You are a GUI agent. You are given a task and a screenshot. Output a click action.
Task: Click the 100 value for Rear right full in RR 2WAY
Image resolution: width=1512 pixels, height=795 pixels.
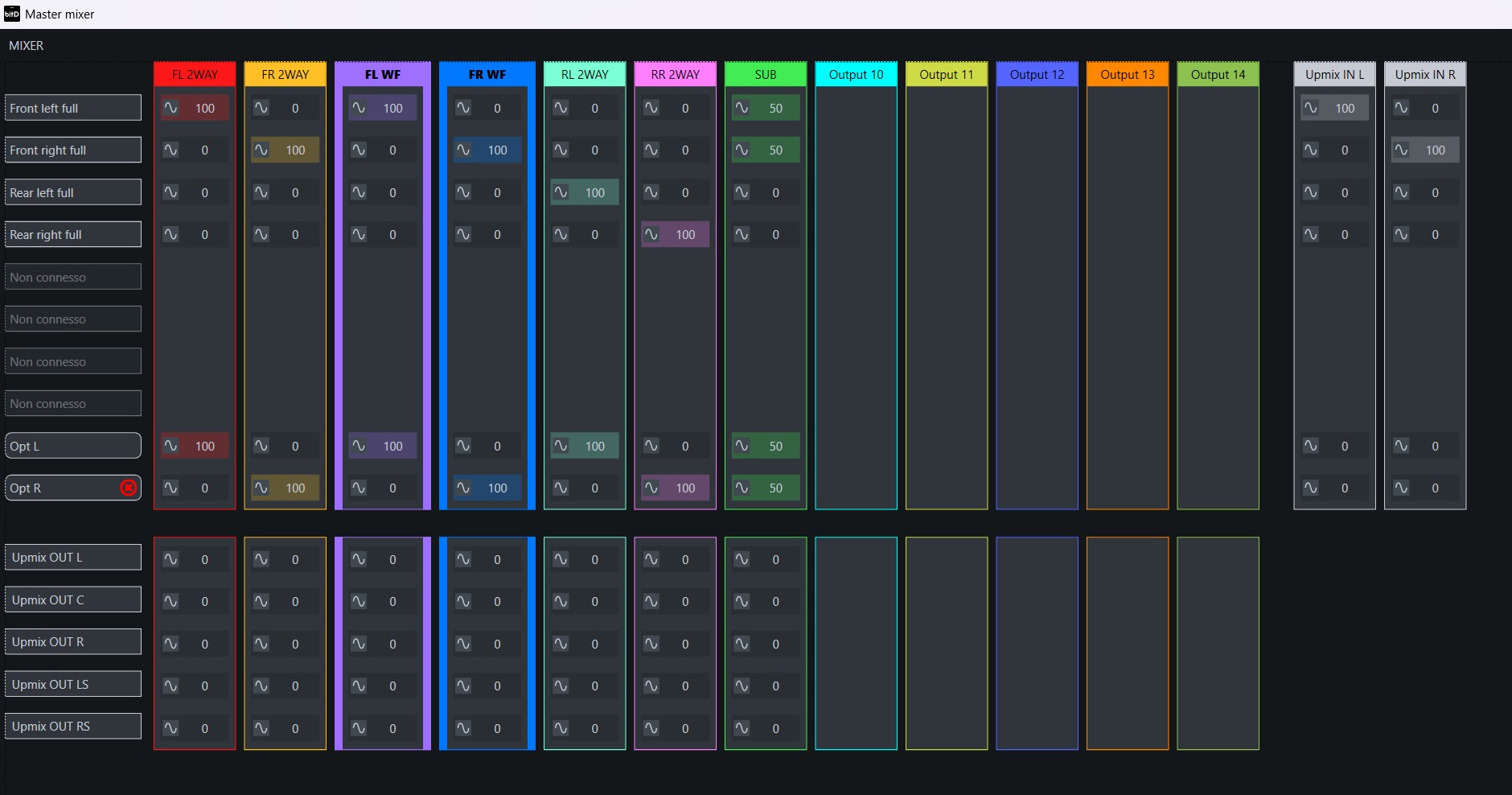point(685,234)
